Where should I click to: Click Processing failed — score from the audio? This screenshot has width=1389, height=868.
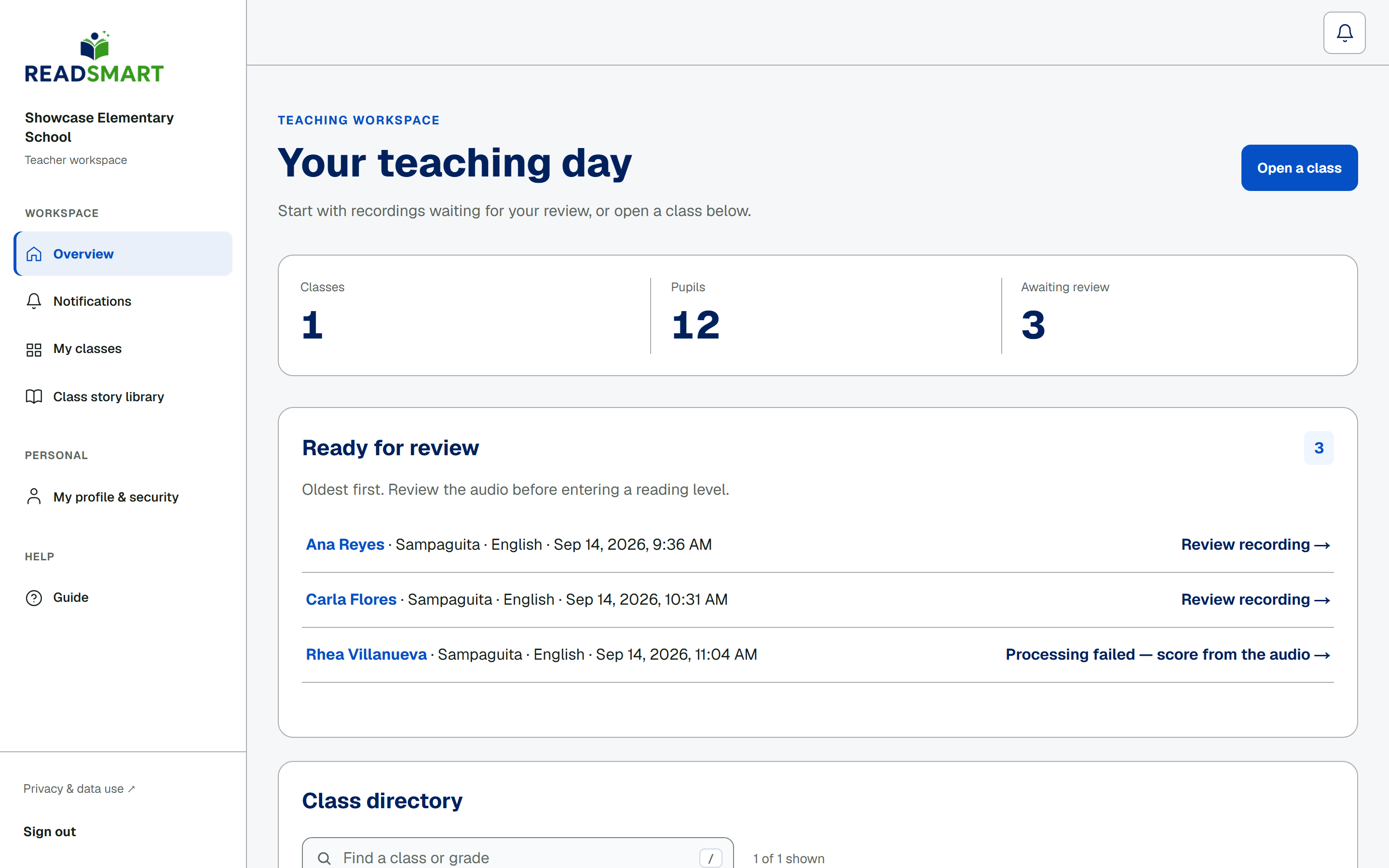pyautogui.click(x=1168, y=654)
